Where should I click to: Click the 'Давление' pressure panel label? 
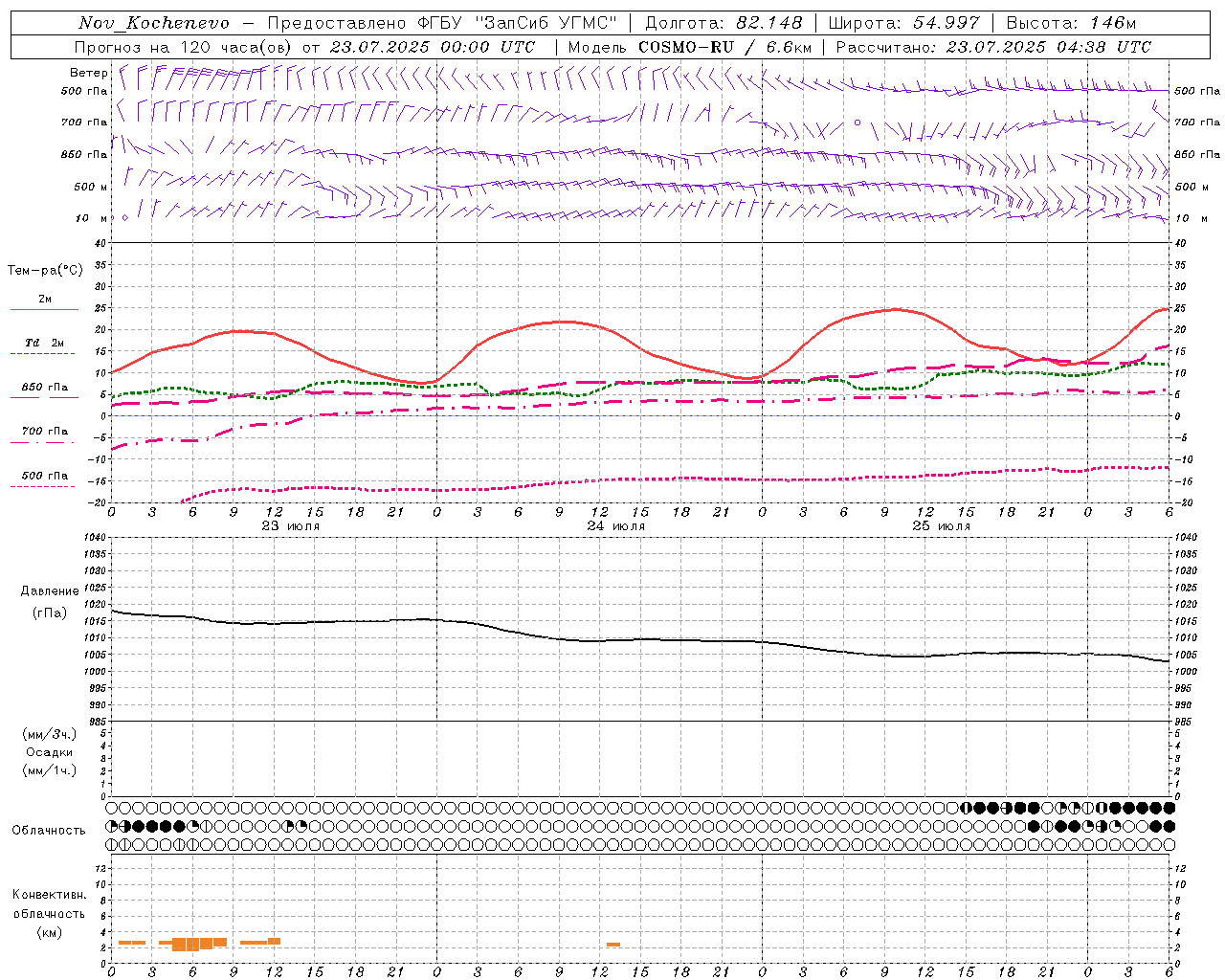[49, 591]
